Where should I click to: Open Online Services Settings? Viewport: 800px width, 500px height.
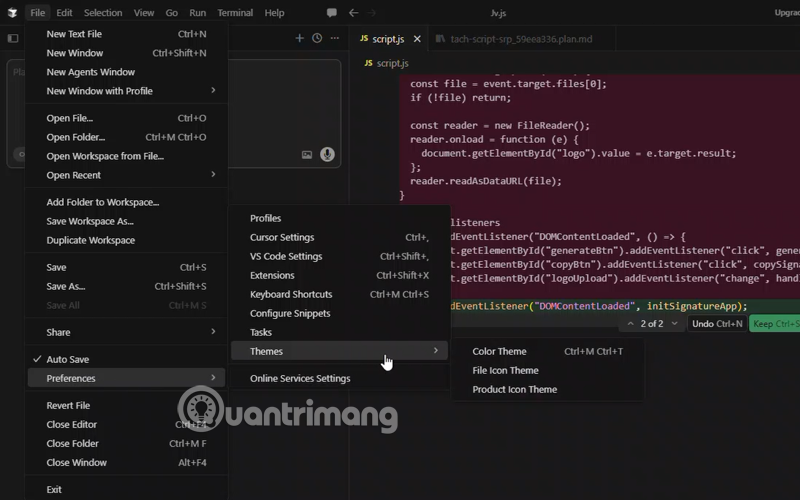pos(339,378)
